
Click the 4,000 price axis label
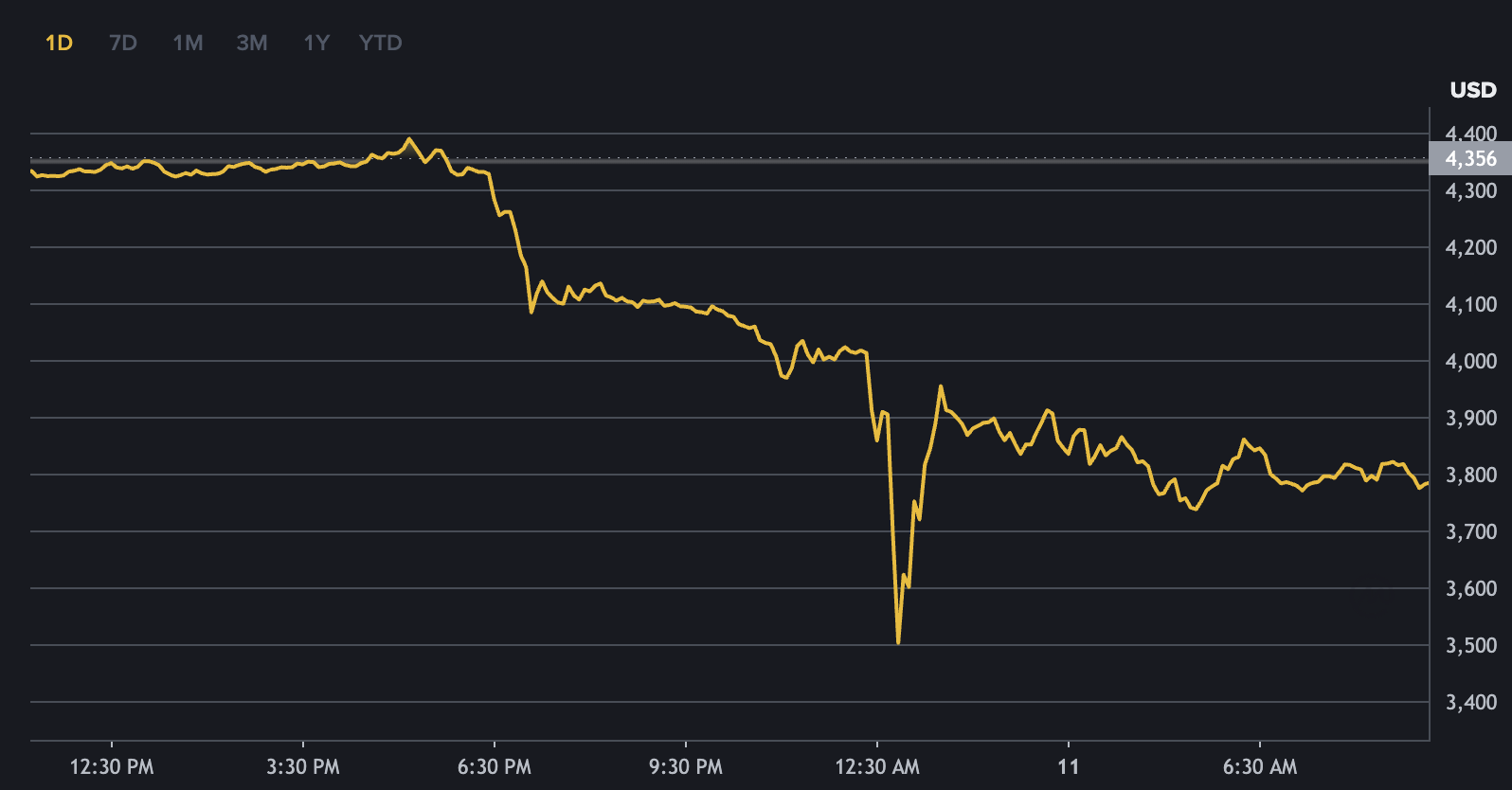click(1471, 361)
